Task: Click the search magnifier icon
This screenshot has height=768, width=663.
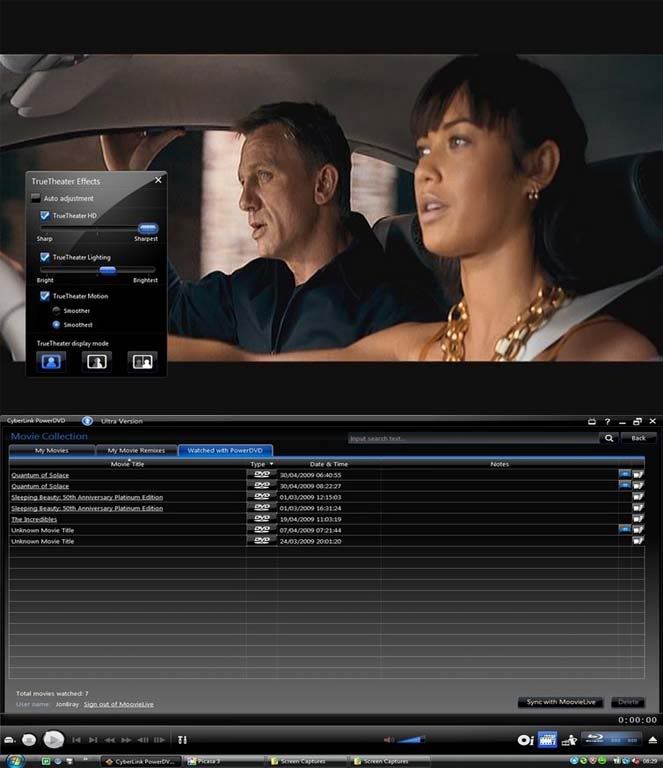Action: coord(609,438)
